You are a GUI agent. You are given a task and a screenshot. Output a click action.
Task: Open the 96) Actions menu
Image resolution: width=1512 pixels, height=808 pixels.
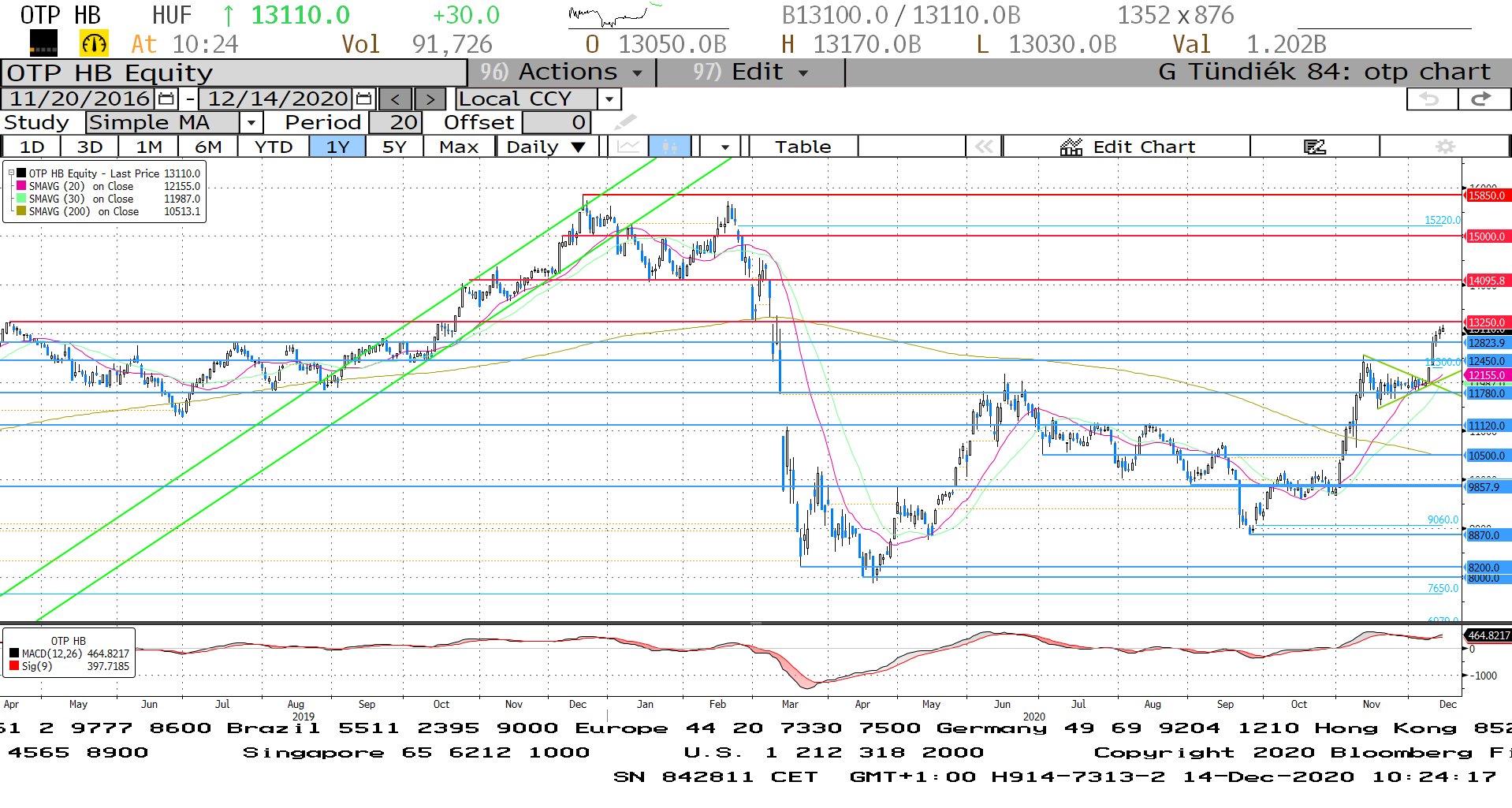coord(561,73)
